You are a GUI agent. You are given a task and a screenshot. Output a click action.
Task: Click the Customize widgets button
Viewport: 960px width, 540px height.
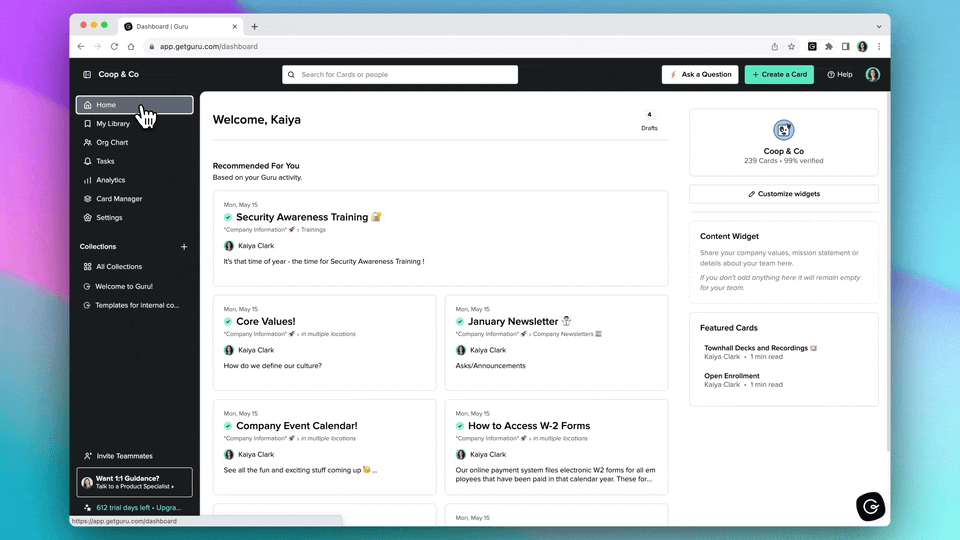coord(784,194)
